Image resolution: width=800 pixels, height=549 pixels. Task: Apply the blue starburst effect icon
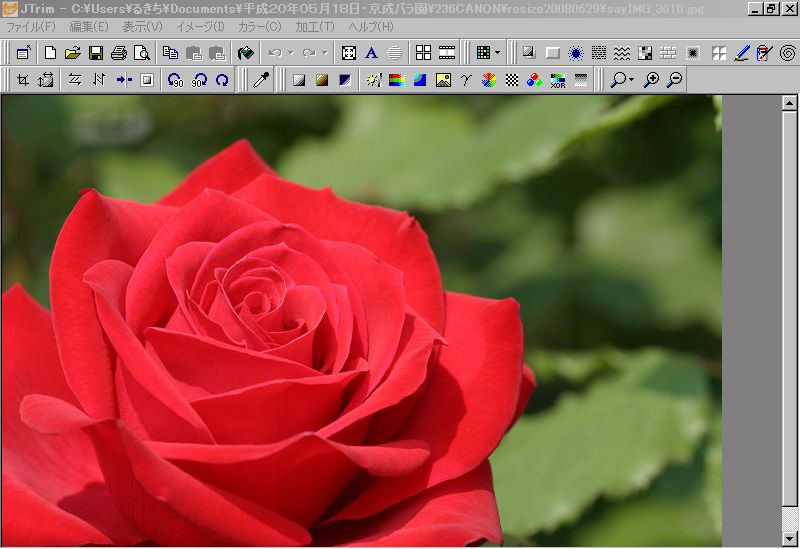576,53
